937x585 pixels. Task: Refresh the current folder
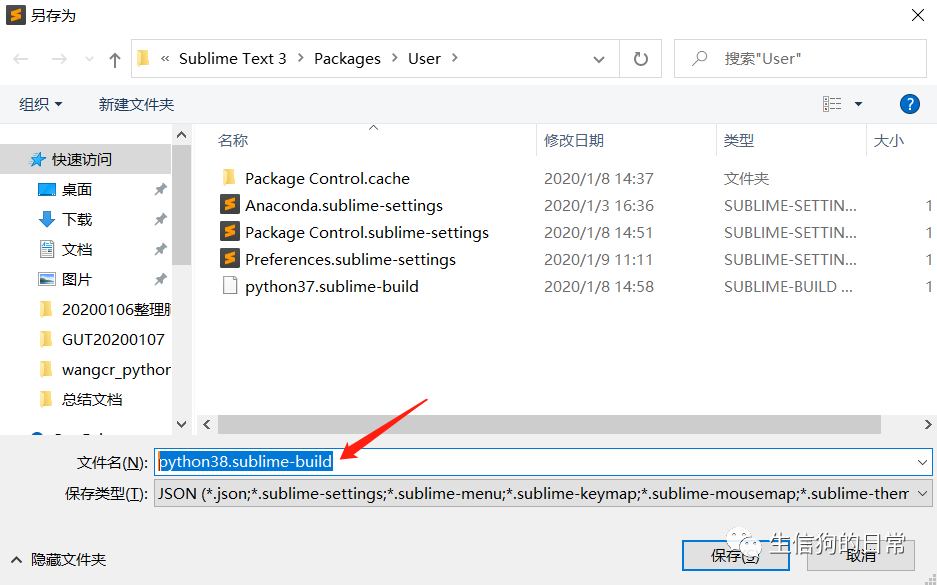[641, 59]
